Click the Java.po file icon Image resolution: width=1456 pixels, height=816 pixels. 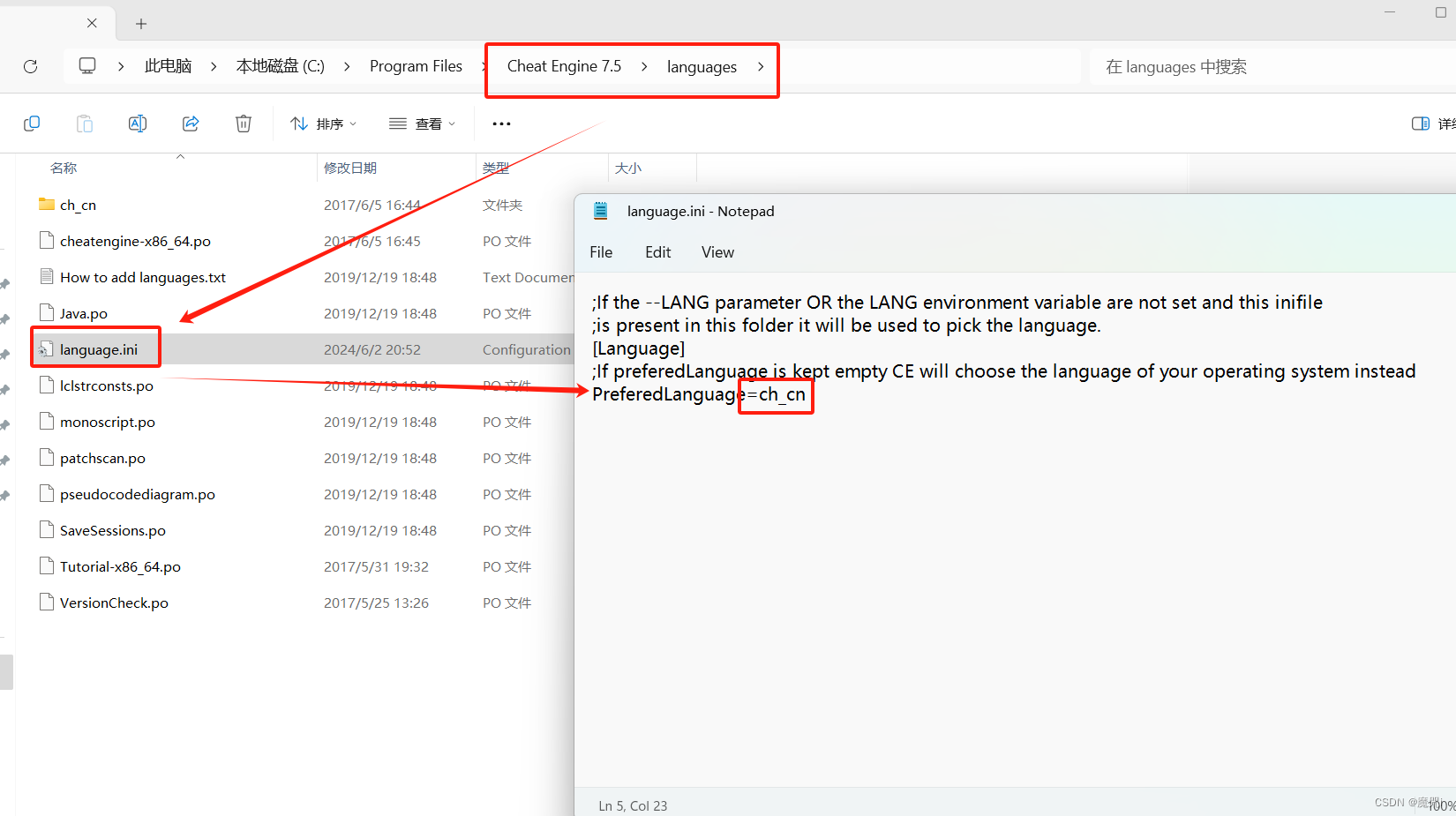(x=47, y=313)
